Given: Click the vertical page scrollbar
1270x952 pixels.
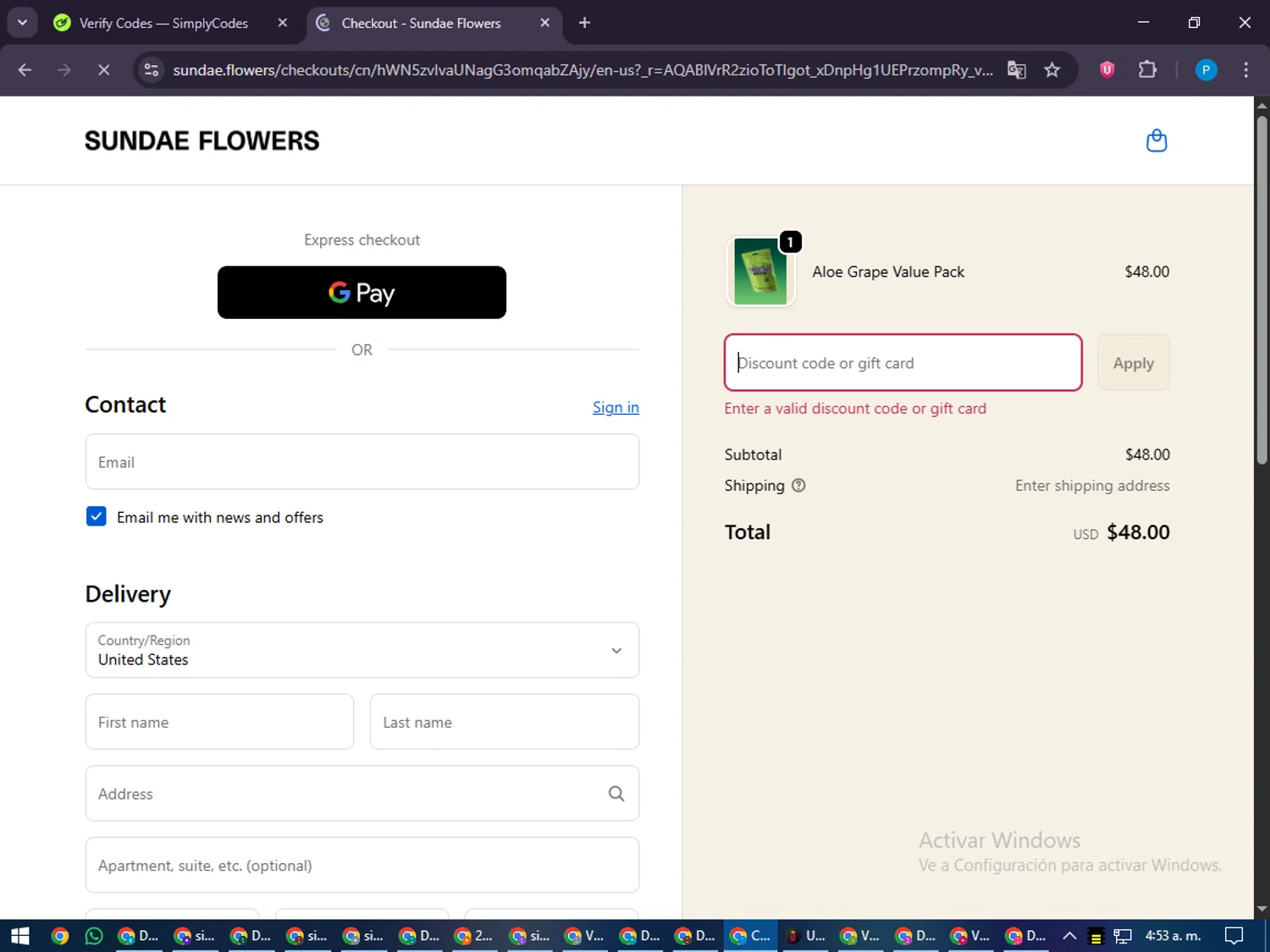Looking at the screenshot, I should tap(1262, 291).
